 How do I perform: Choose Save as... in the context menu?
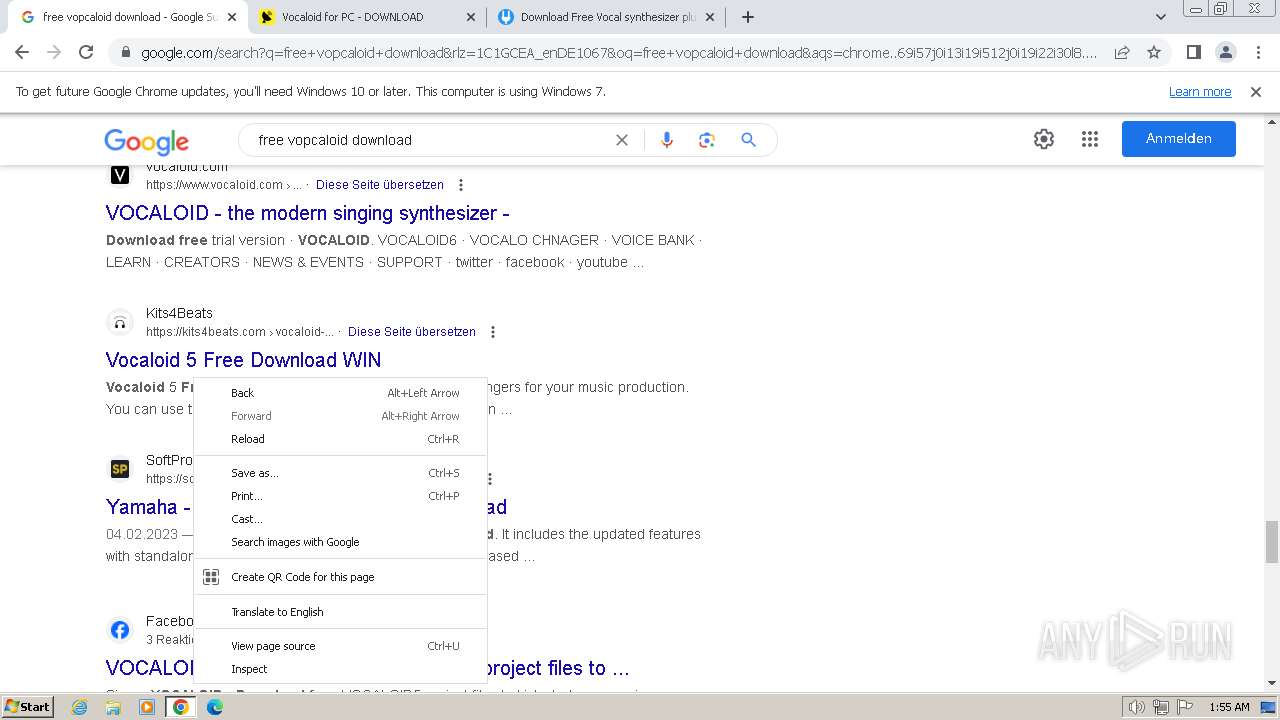[340, 473]
